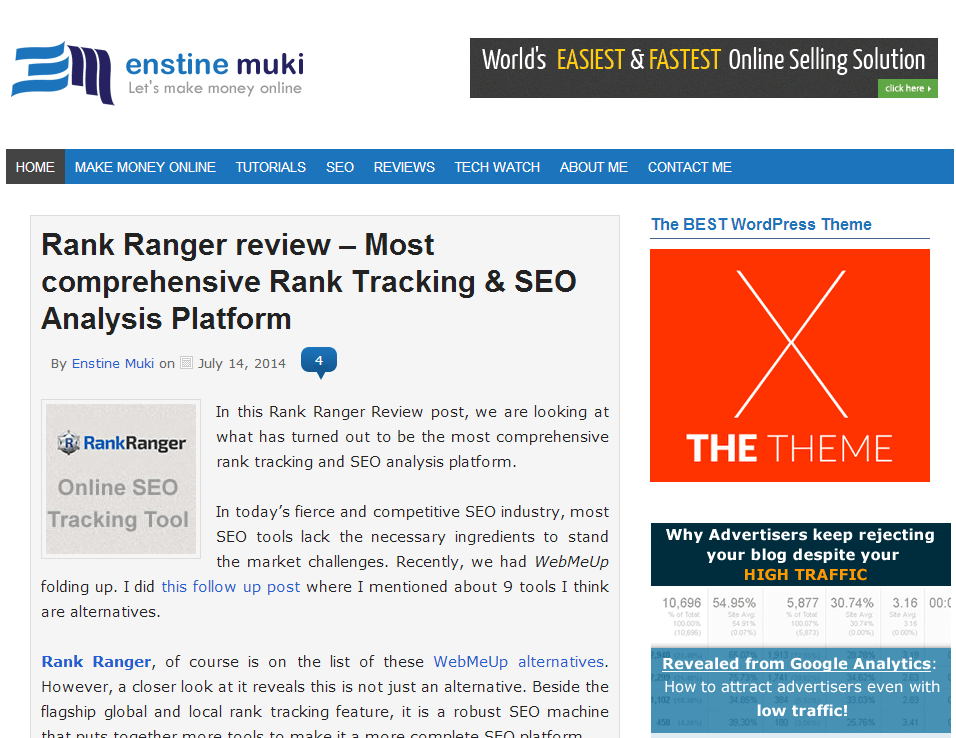
Task: Open the Online Selling Solution banner ad
Action: coord(704,68)
